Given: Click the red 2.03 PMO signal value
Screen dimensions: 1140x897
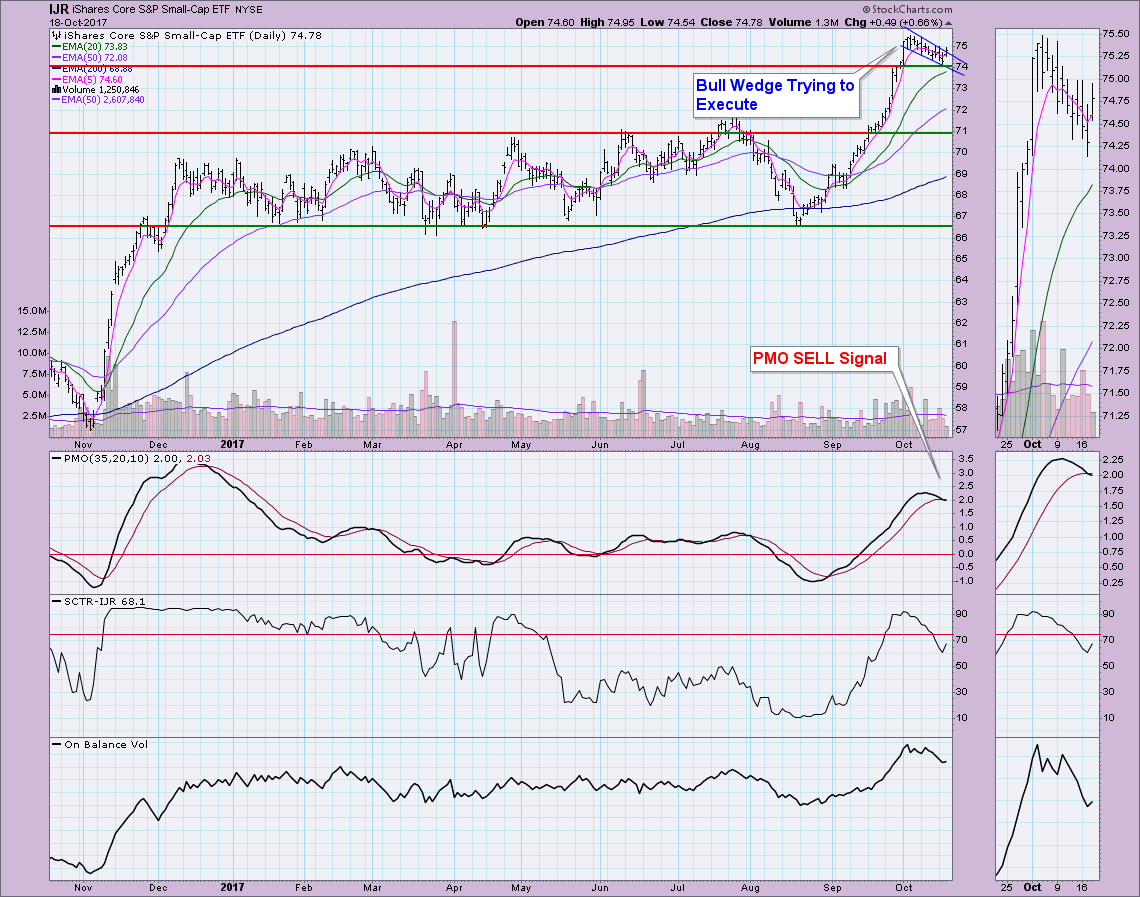Looking at the screenshot, I should pyautogui.click(x=198, y=459).
